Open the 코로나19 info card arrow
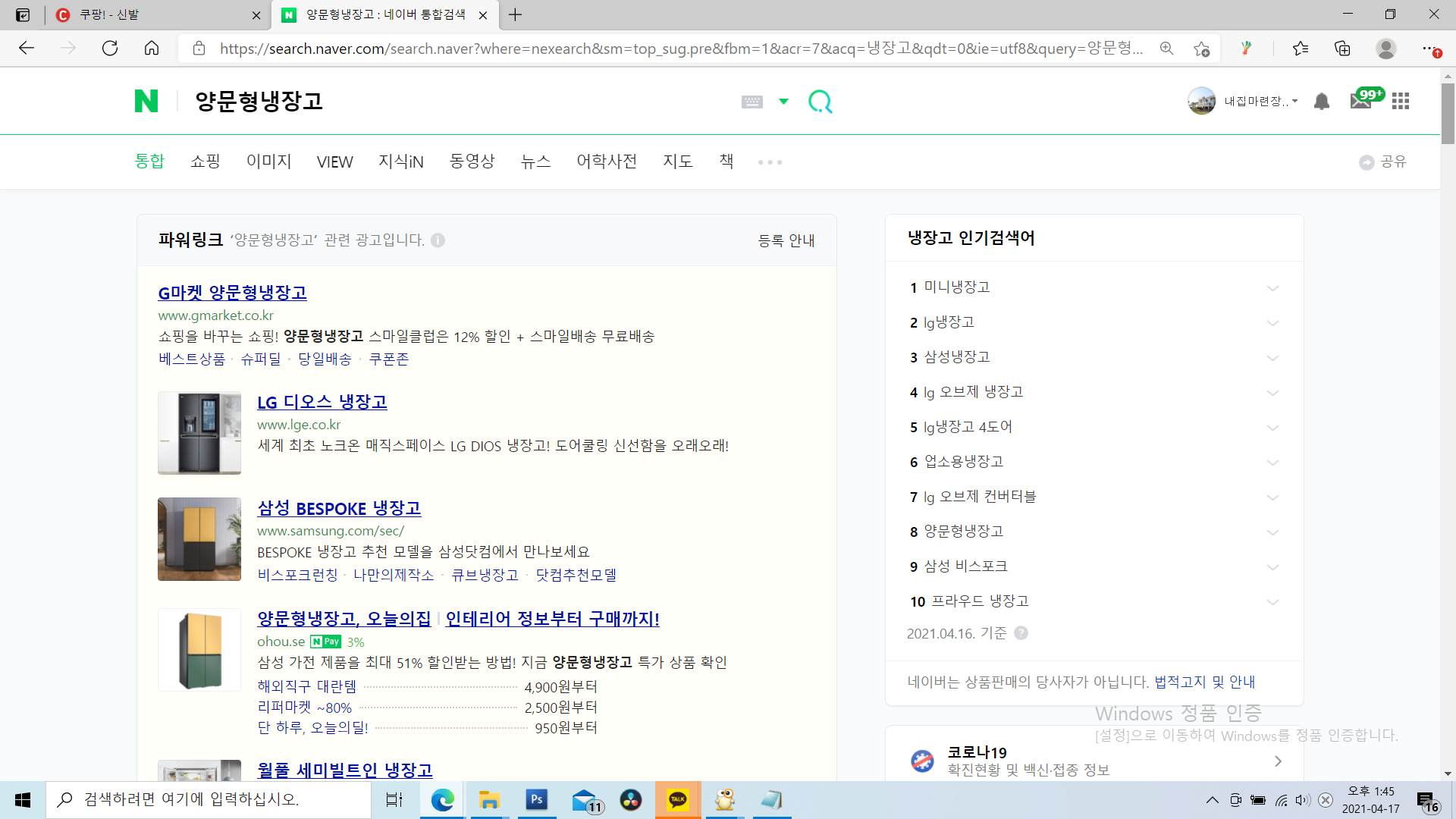The image size is (1456, 819). tap(1278, 761)
